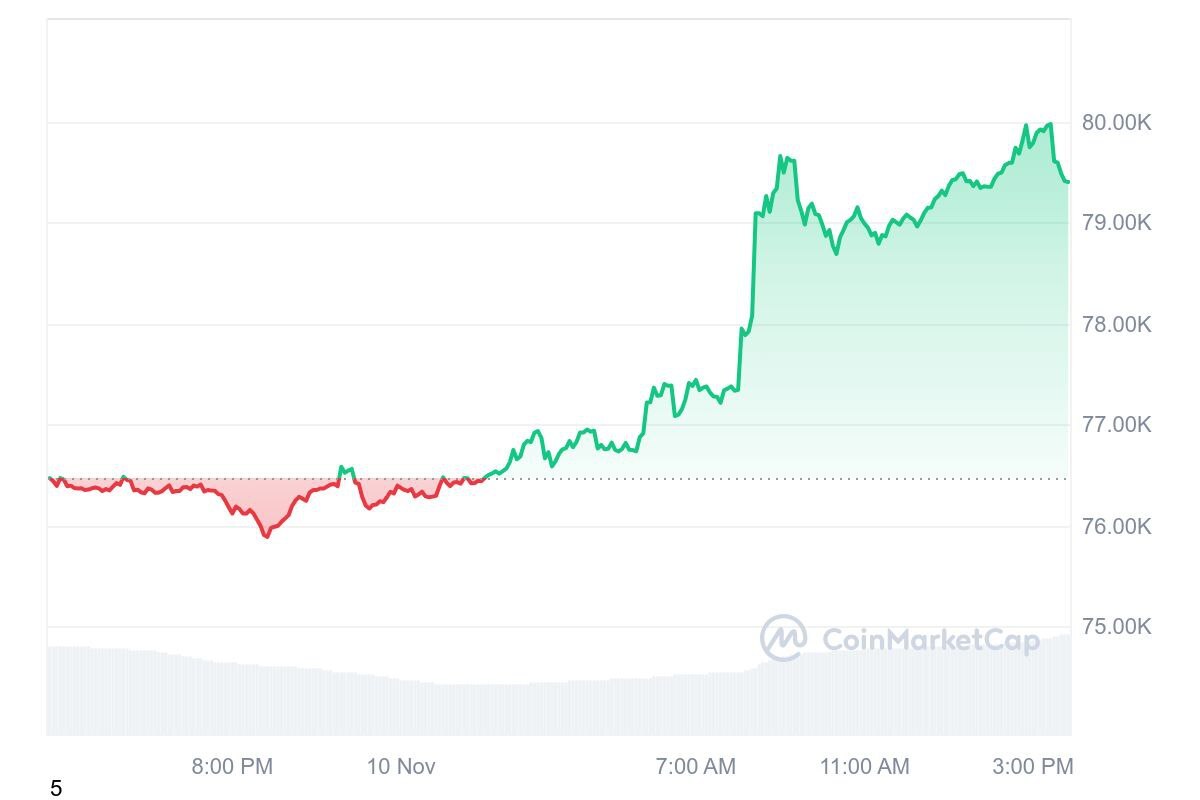
Task: Click the 78.00K price axis label
Action: (x=1116, y=324)
